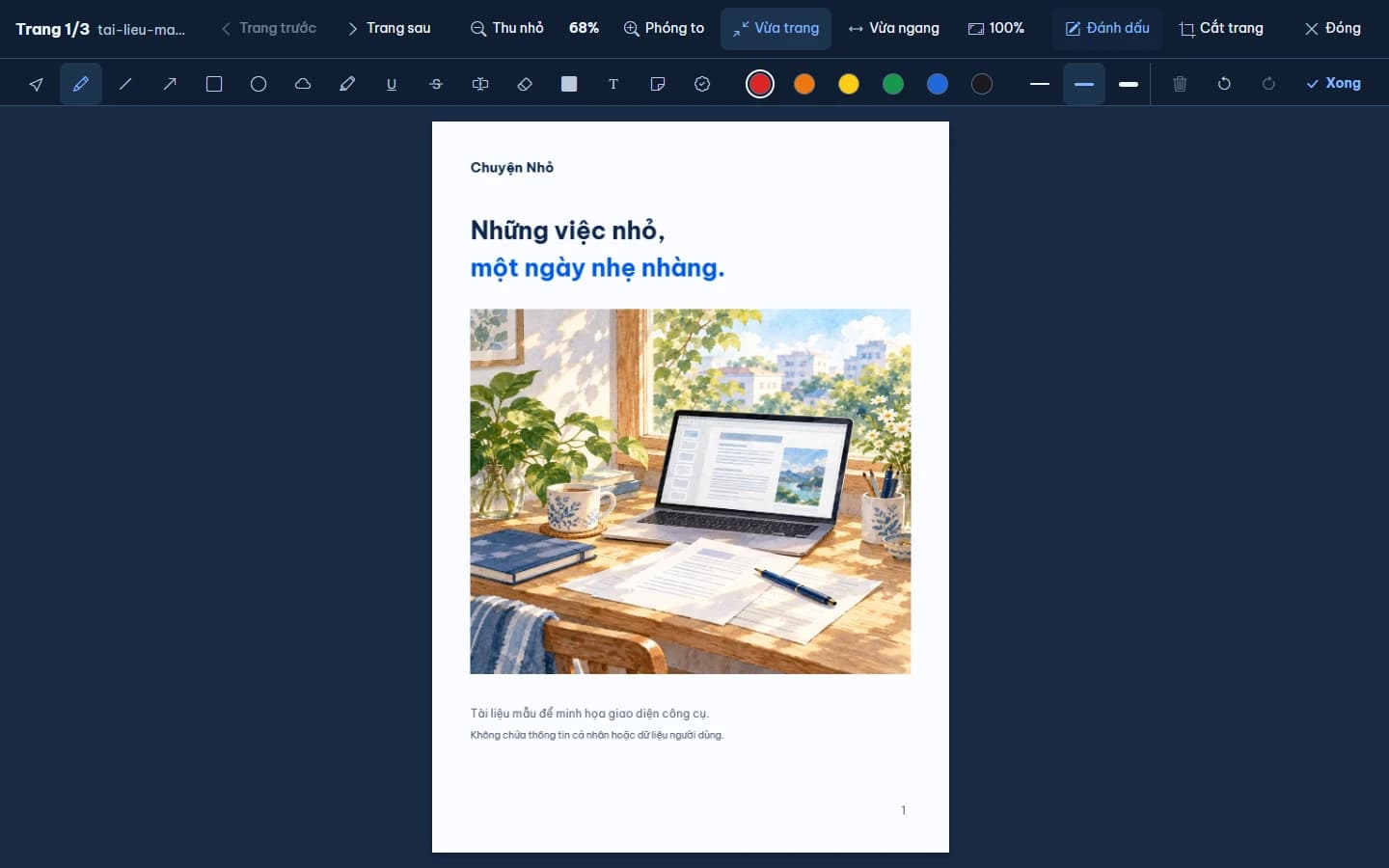1389x868 pixels.
Task: Go to next page with Trang sau
Action: tap(389, 29)
